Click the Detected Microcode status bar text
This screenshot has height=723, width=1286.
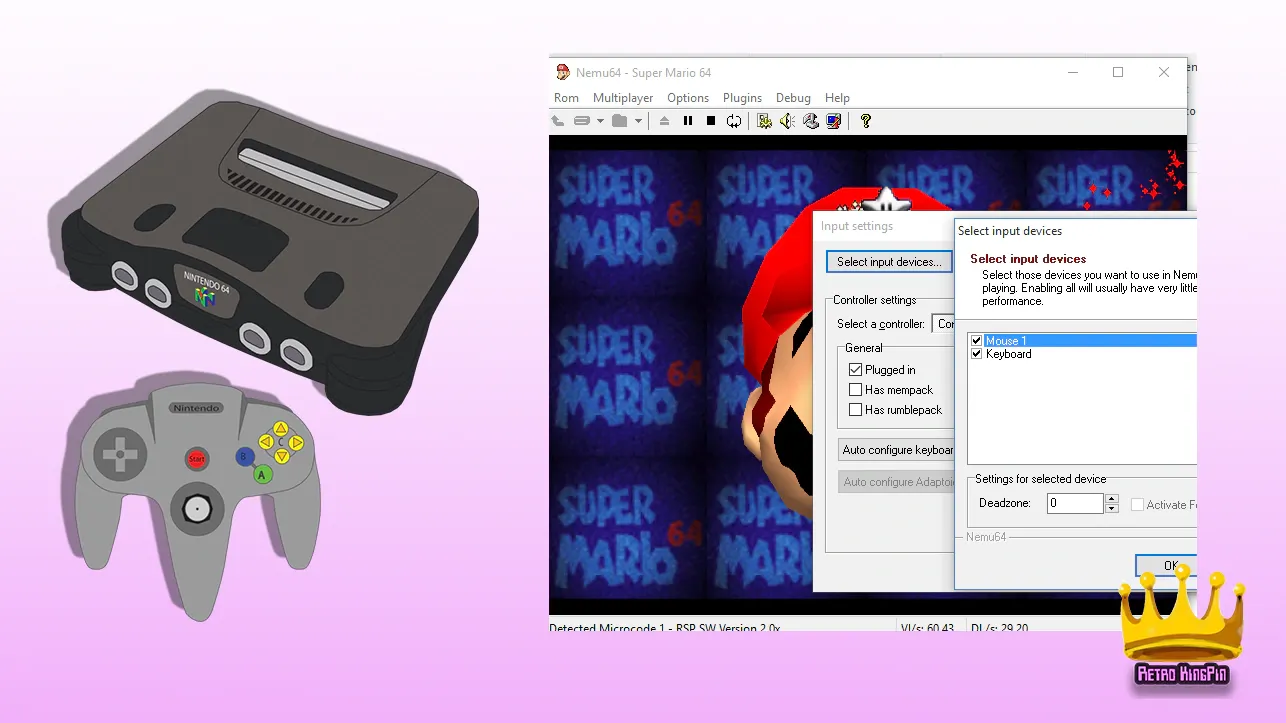point(665,628)
